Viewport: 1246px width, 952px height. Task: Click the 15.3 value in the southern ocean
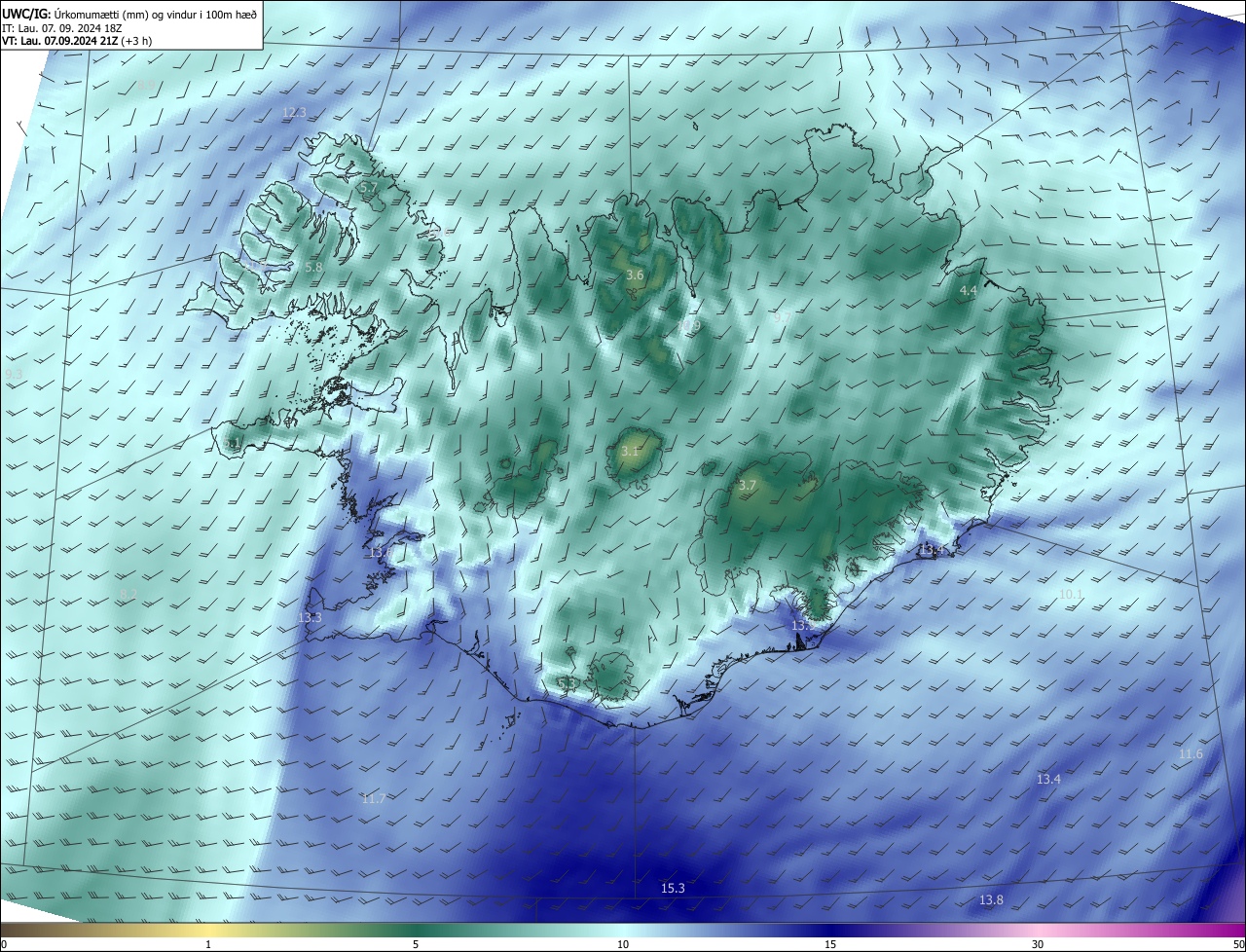click(673, 888)
